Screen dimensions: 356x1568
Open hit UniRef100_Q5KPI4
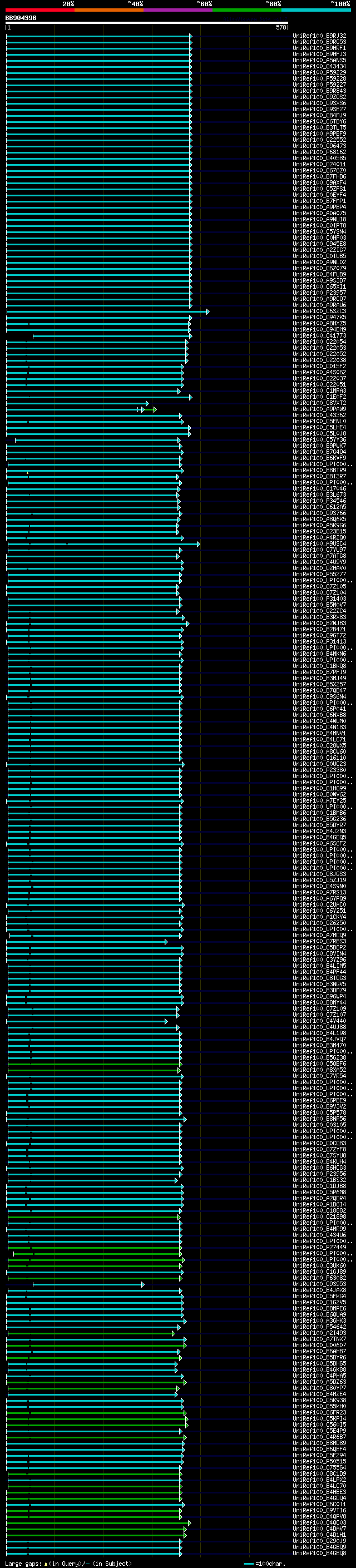click(319, 1418)
